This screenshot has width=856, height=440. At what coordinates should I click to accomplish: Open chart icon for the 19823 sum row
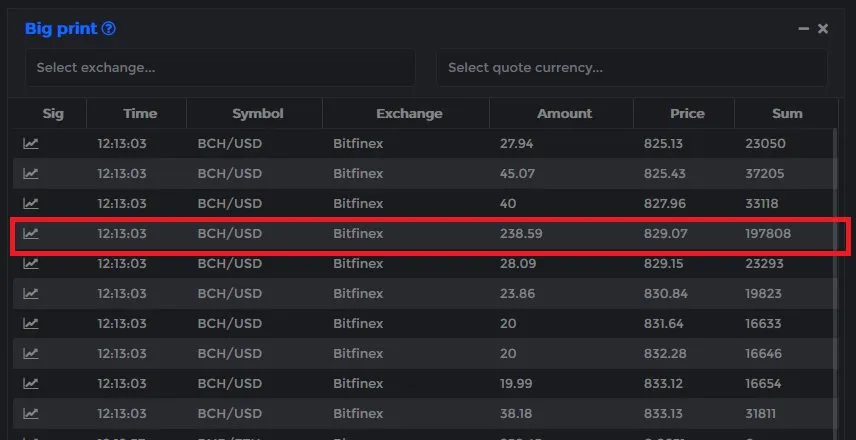click(31, 294)
